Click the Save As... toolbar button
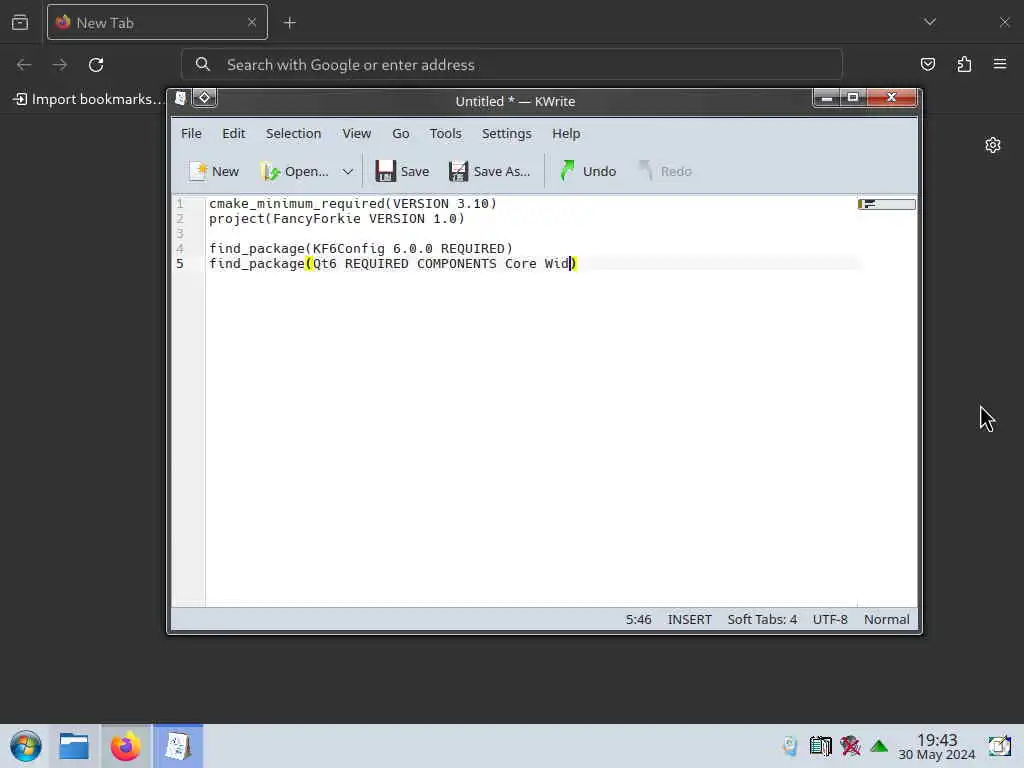This screenshot has height=768, width=1024. coord(489,171)
